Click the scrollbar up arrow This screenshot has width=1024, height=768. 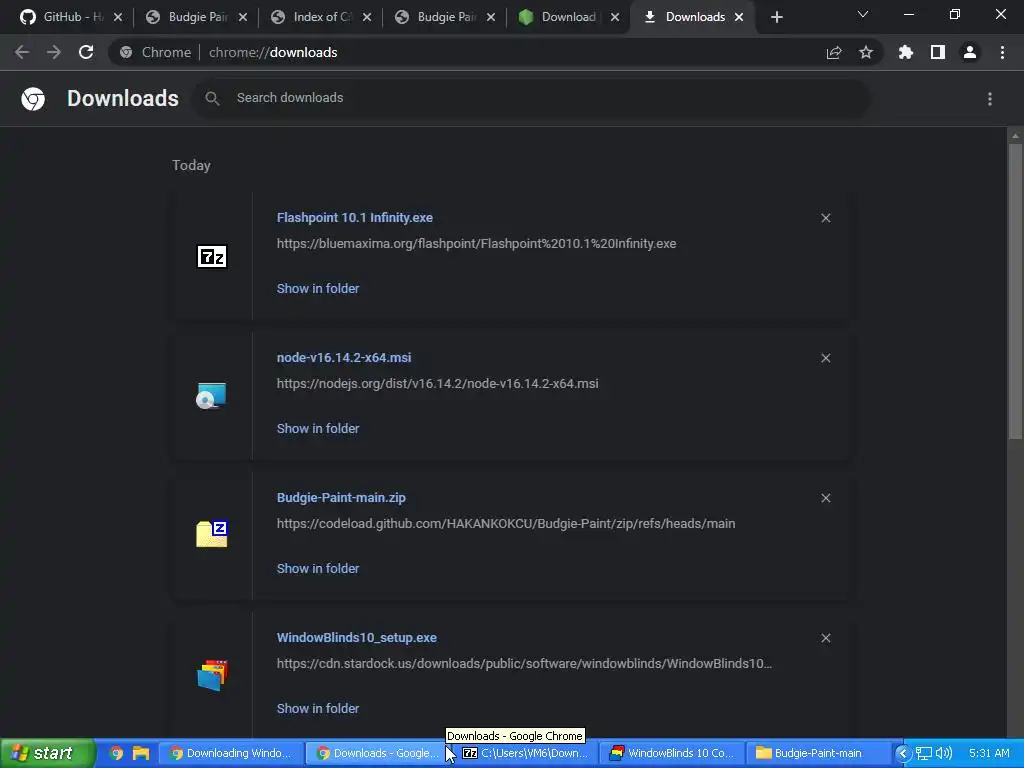pyautogui.click(x=1015, y=136)
